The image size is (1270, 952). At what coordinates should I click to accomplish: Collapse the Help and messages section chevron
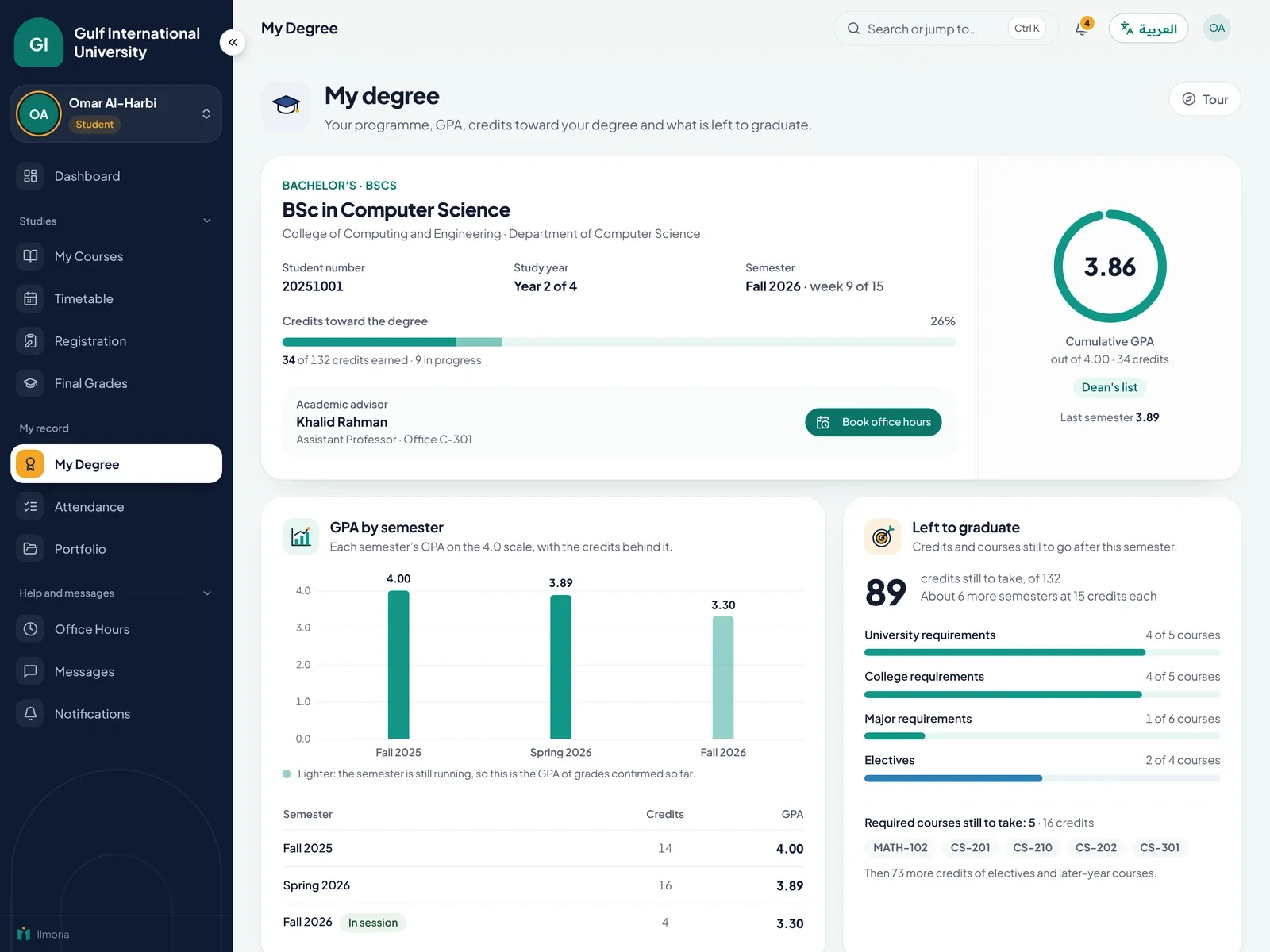pos(207,593)
